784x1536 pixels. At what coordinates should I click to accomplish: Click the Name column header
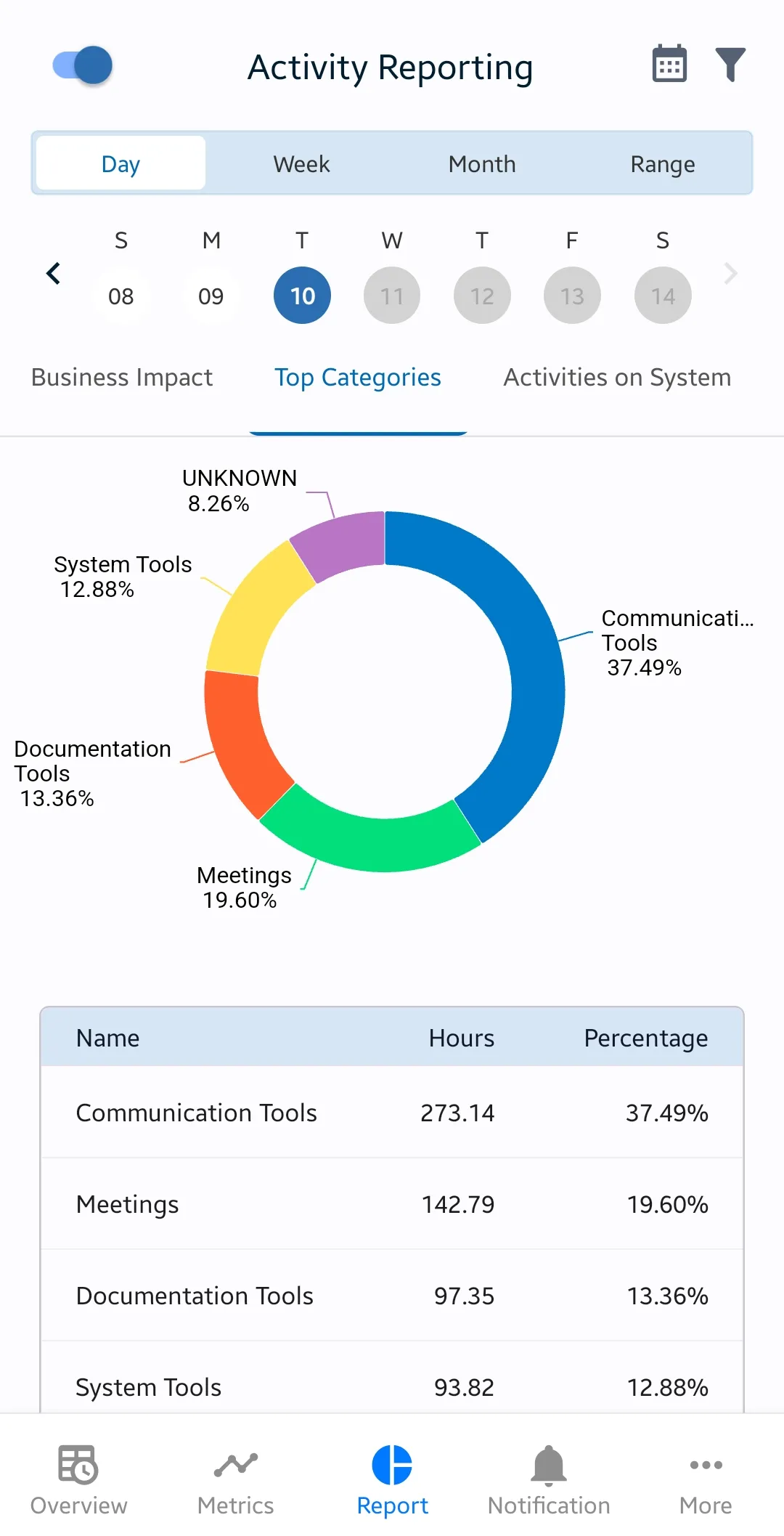click(x=108, y=1038)
